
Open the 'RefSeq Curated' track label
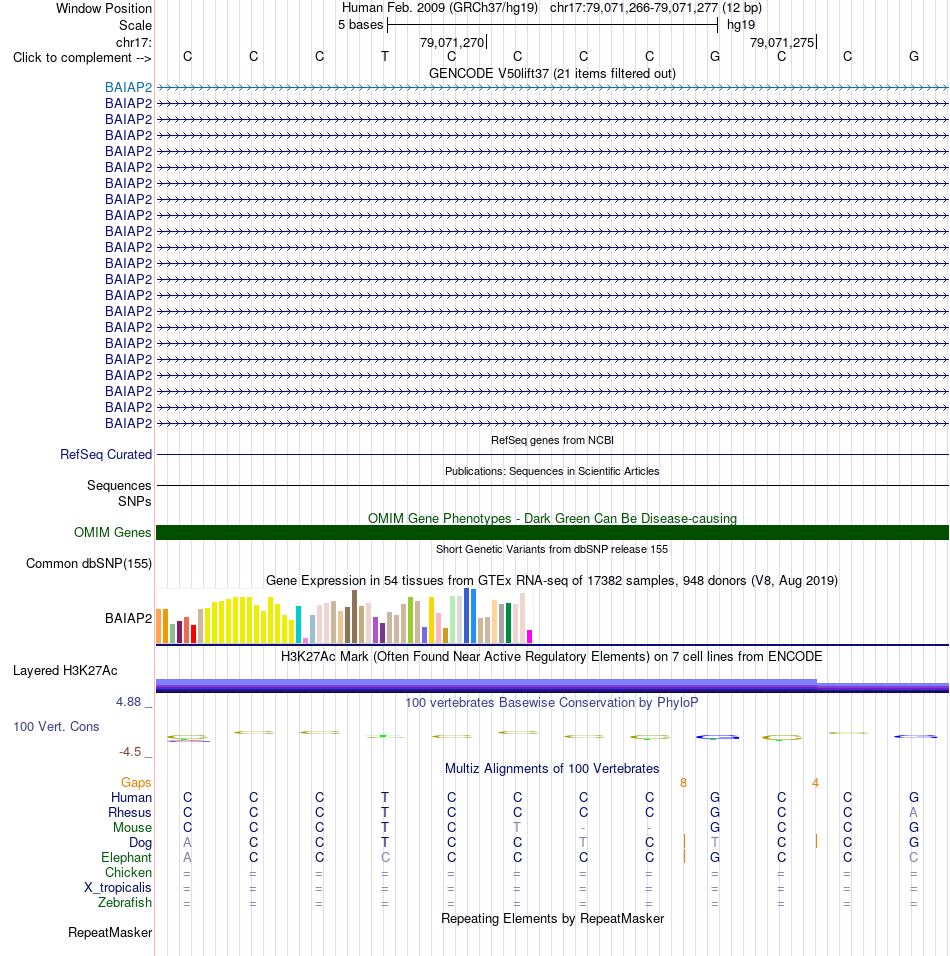point(106,455)
